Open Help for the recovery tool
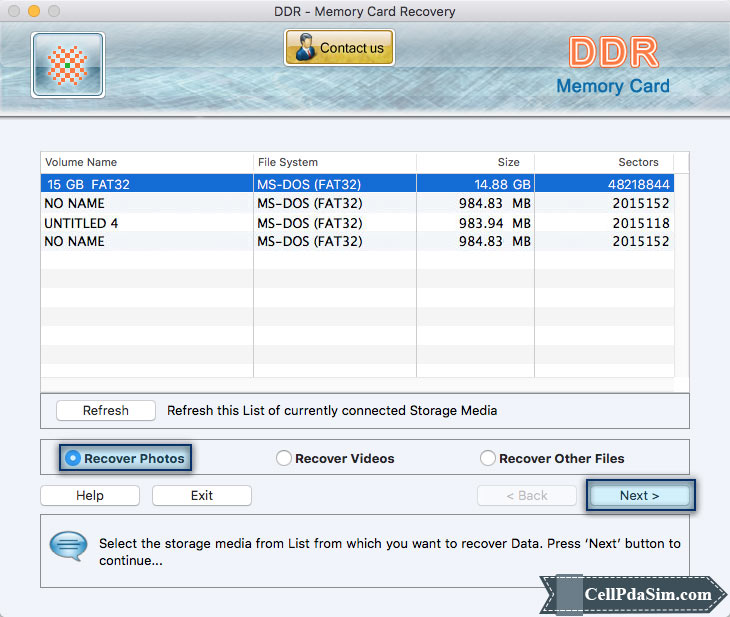The image size is (730, 617). coord(90,495)
